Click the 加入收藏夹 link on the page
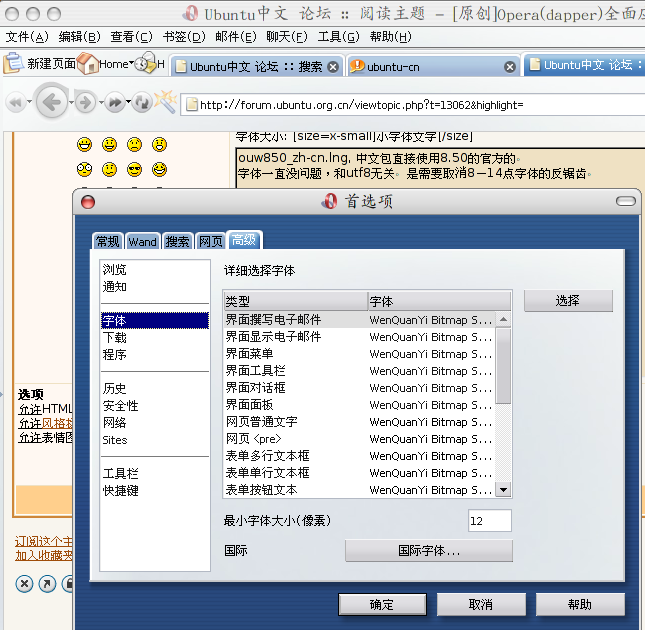Viewport: 645px width, 630px height. [44, 556]
